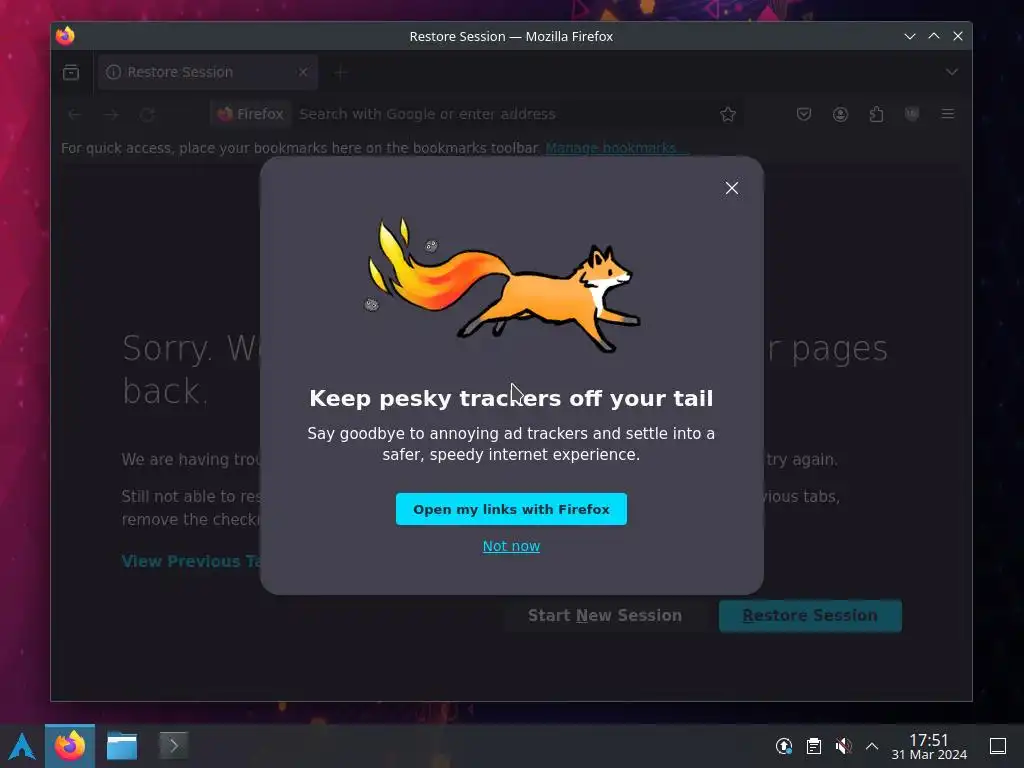Open Firefox View icon left of tabs
This screenshot has height=768, width=1024.
point(71,72)
